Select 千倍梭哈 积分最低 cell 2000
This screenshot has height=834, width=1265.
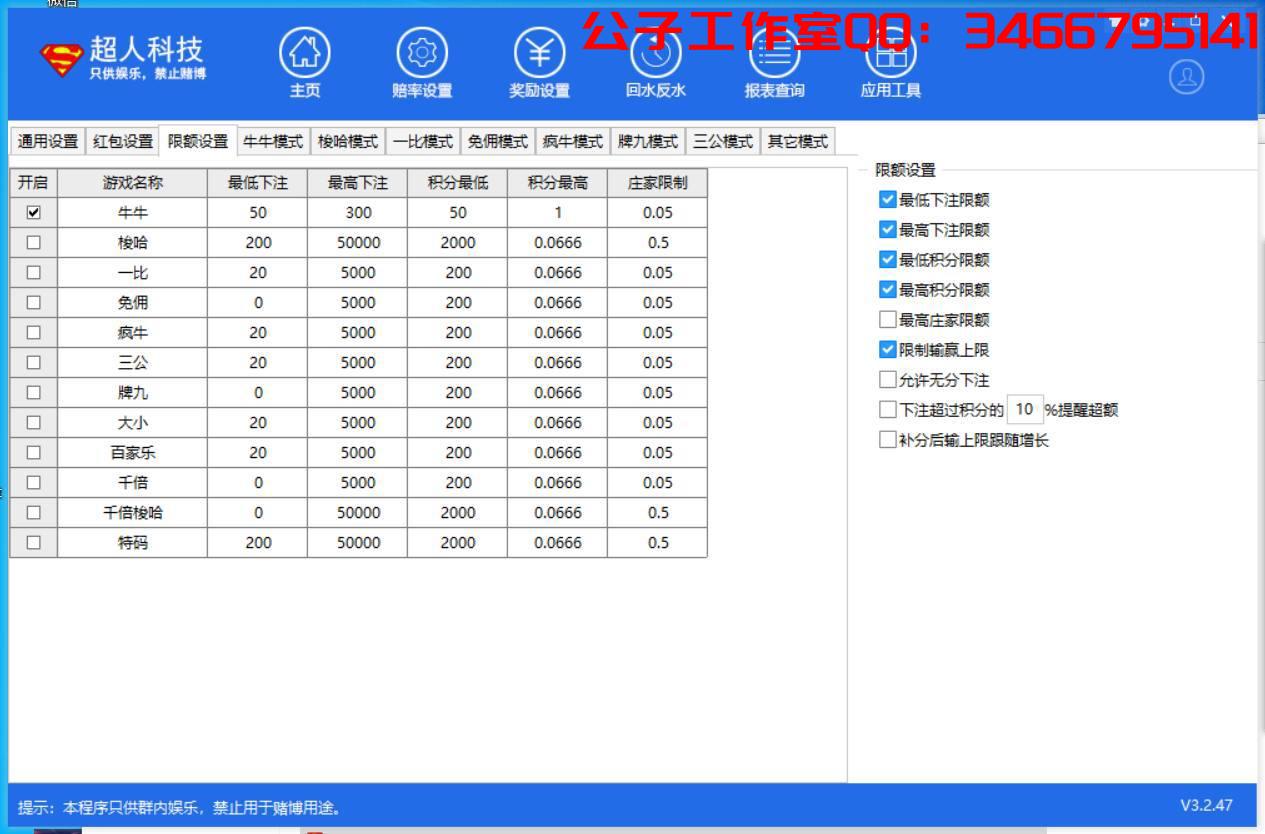pos(458,512)
